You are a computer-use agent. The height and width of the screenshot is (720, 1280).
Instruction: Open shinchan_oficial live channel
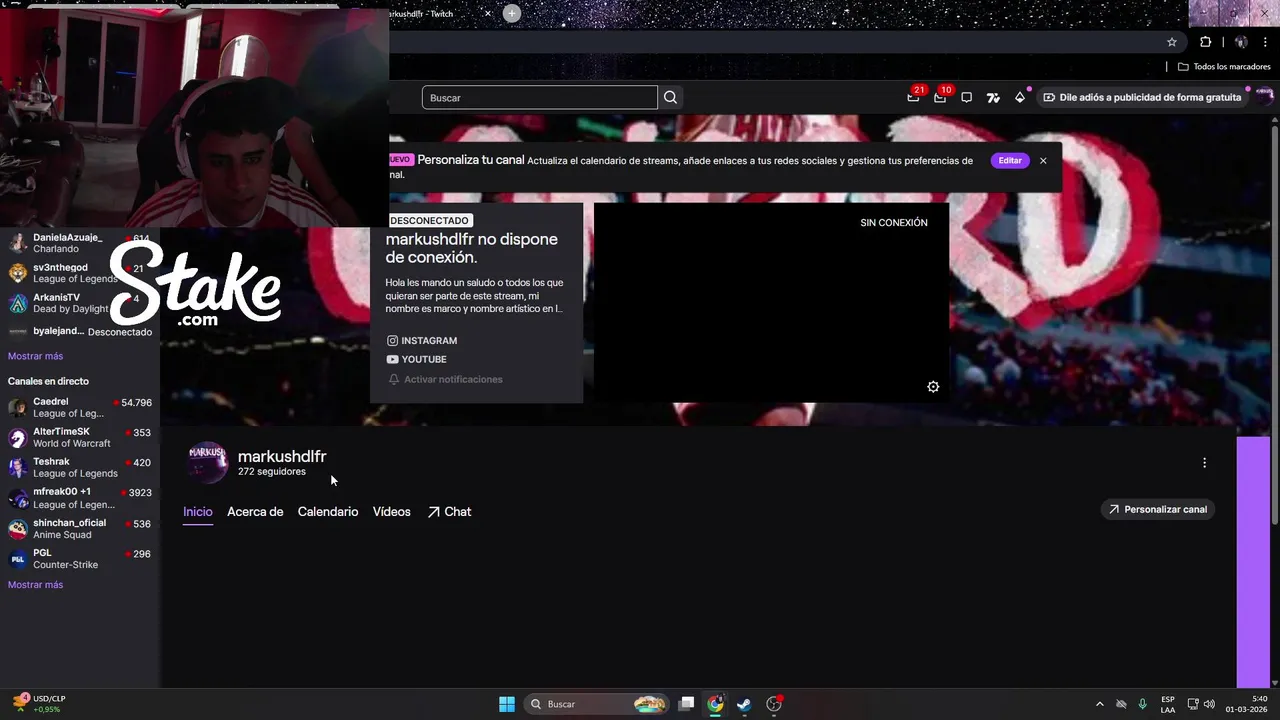coord(80,528)
